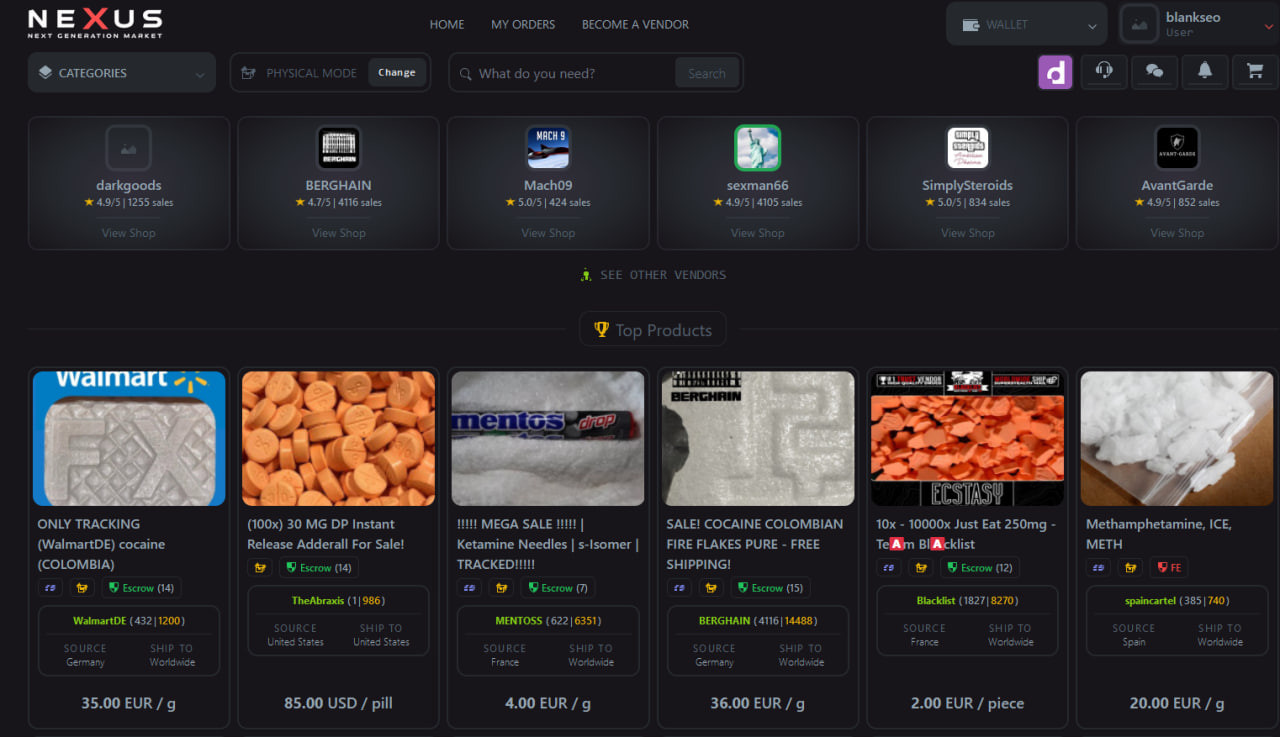Open the blankseo user menu arrow
Viewport: 1280px width, 737px height.
tap(1268, 26)
